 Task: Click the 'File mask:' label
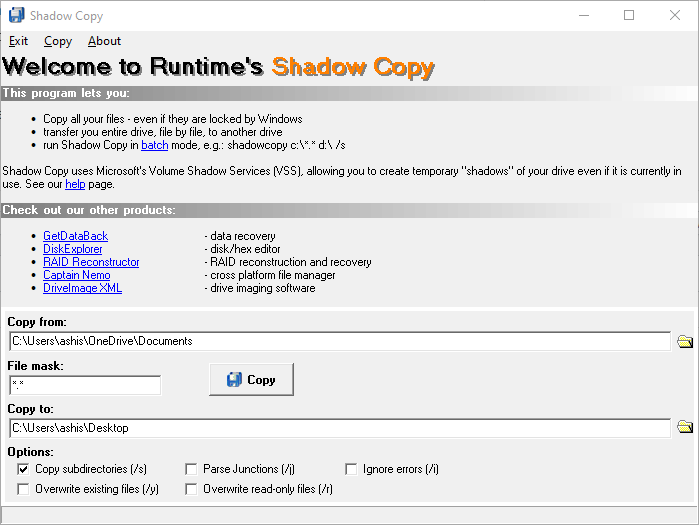pyautogui.click(x=36, y=366)
